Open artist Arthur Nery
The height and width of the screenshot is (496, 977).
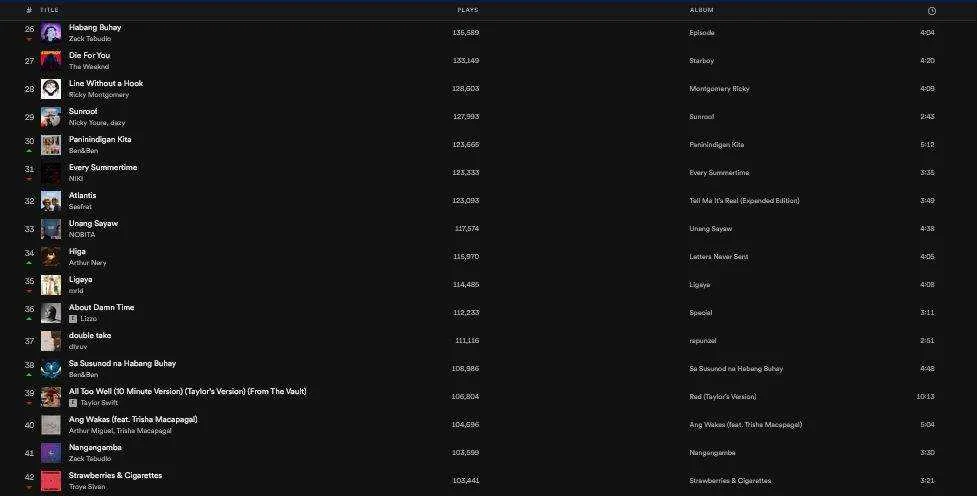coord(87,263)
